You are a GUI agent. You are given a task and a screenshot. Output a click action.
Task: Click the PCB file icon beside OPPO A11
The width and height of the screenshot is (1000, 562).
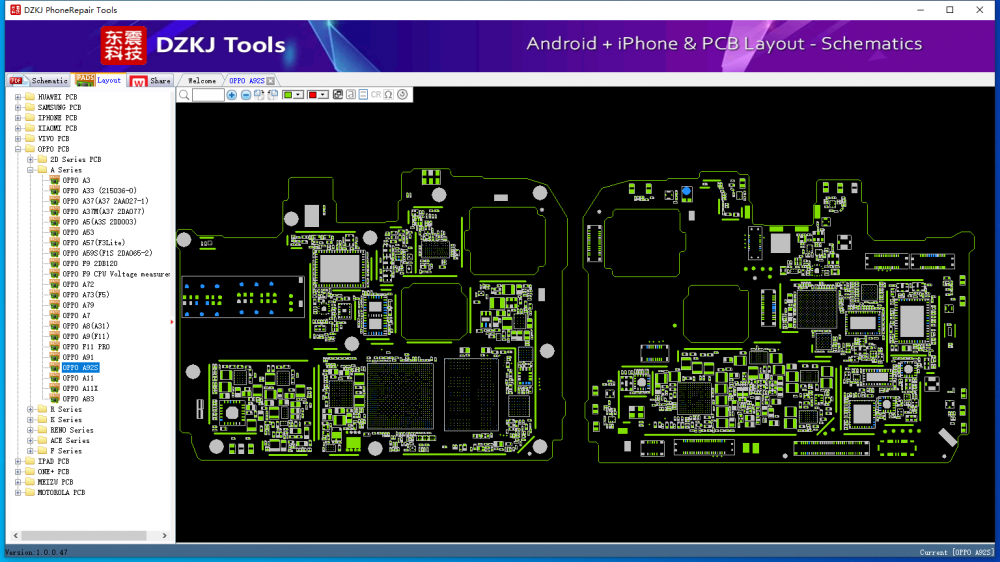click(x=55, y=378)
